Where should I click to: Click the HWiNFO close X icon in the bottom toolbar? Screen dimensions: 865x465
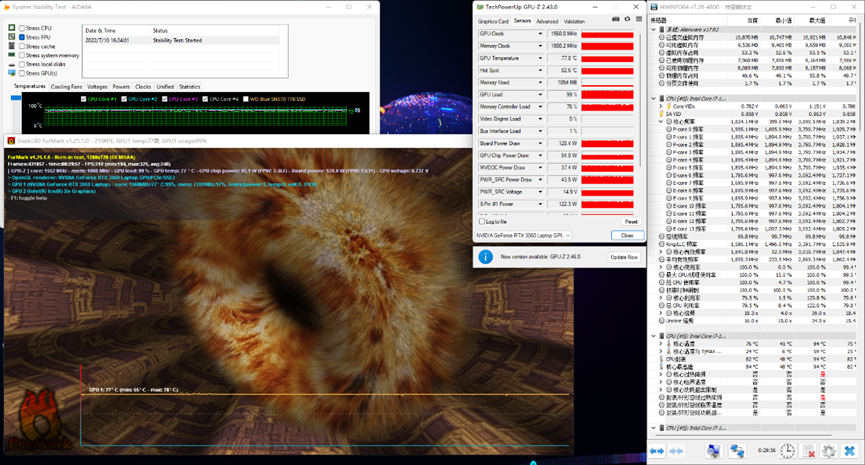point(849,452)
